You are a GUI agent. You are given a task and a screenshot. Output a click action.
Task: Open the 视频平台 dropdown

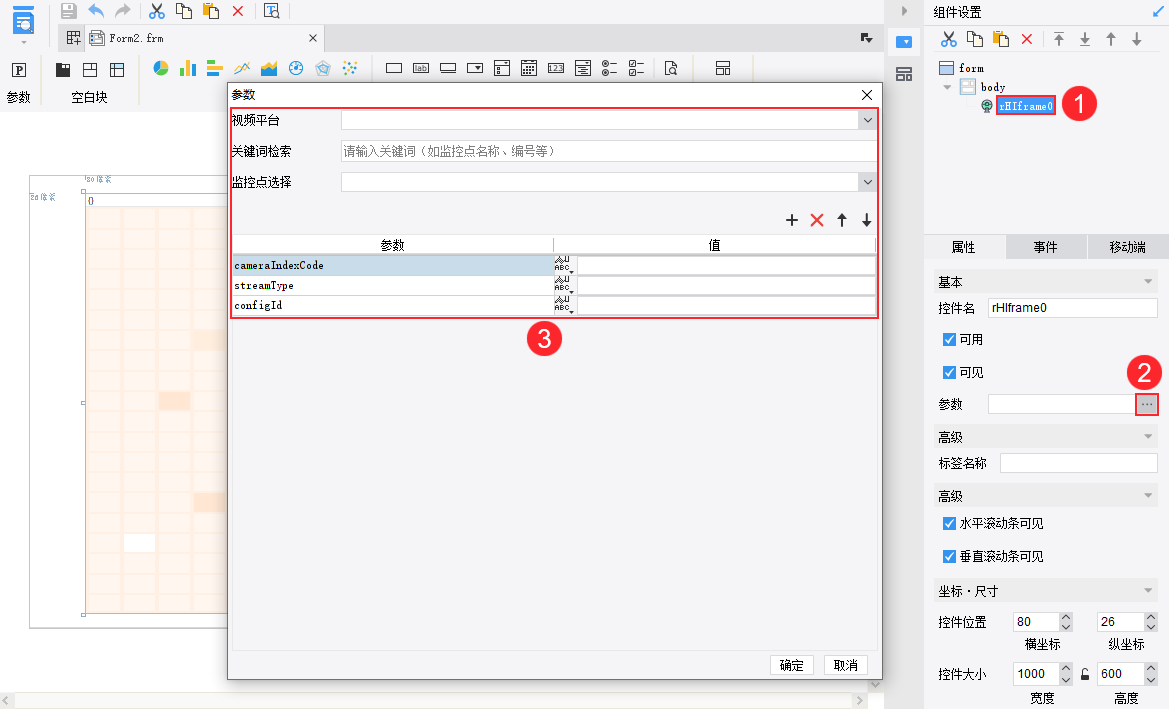(868, 120)
